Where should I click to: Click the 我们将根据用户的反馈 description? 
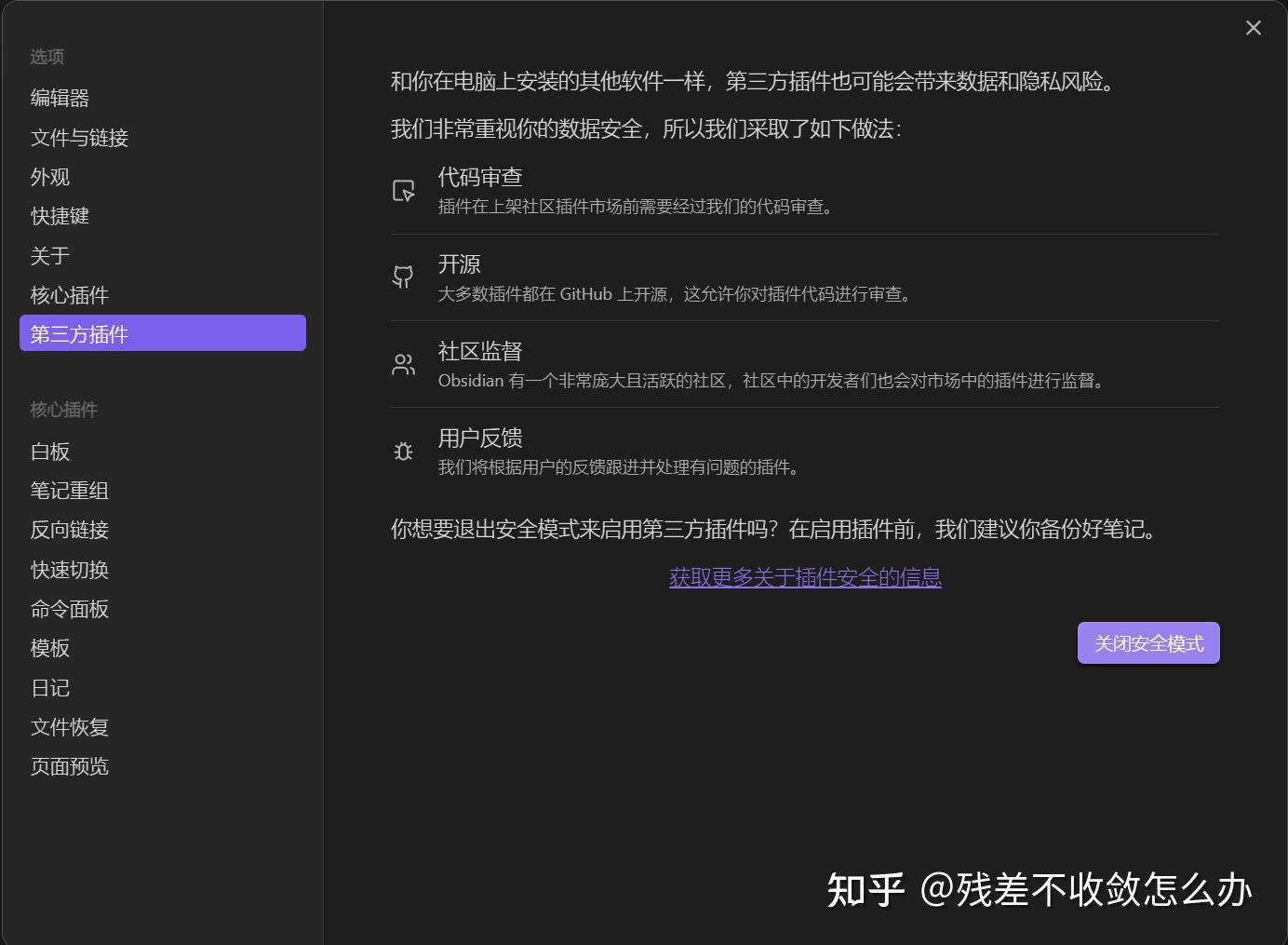pos(621,467)
